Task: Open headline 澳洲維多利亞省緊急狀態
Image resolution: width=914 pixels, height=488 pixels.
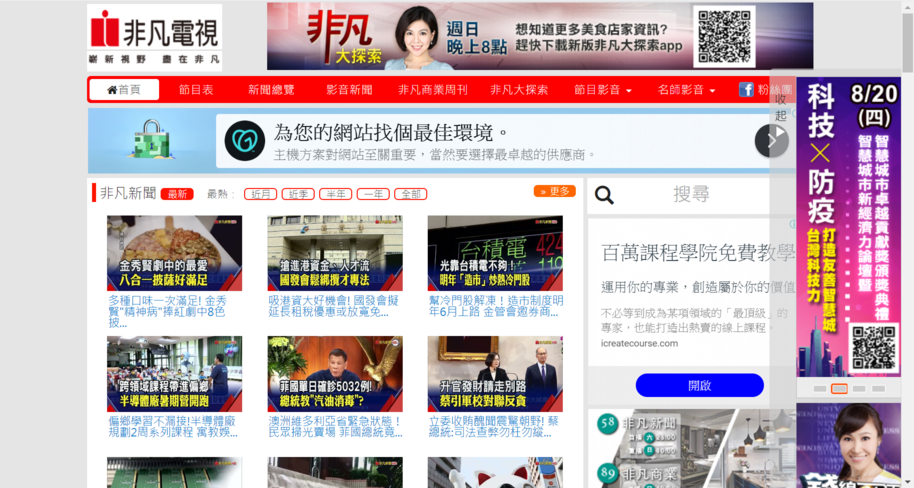Action: 335,427
